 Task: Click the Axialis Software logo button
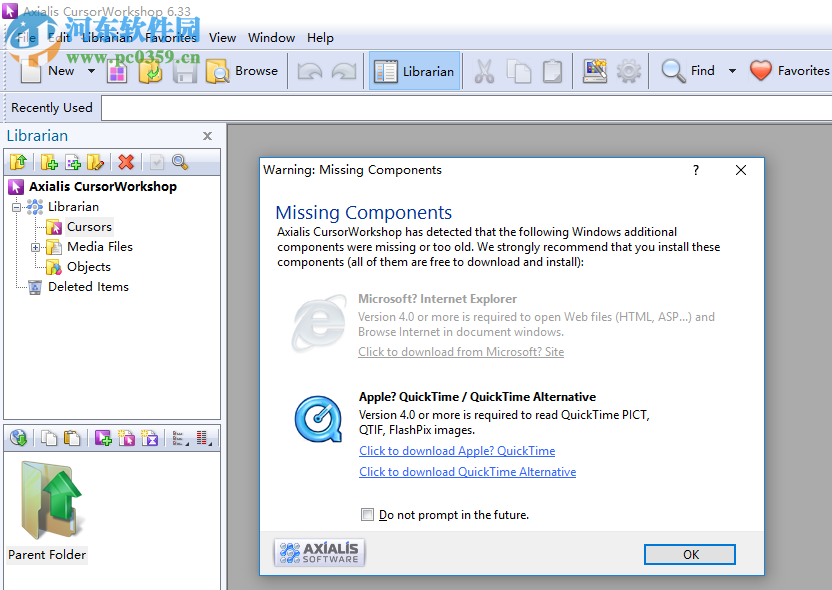[x=319, y=553]
